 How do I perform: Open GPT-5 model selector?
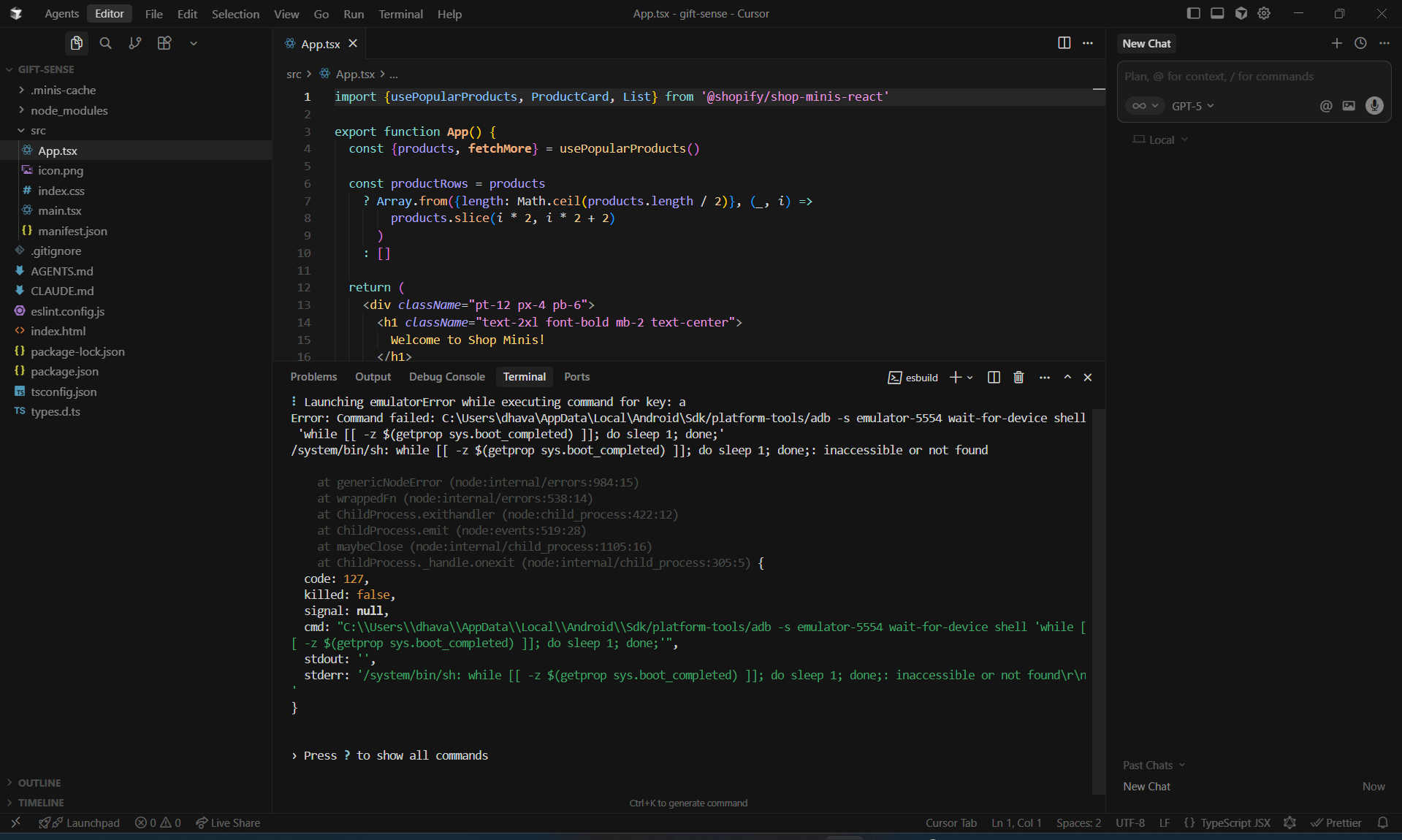[1193, 106]
